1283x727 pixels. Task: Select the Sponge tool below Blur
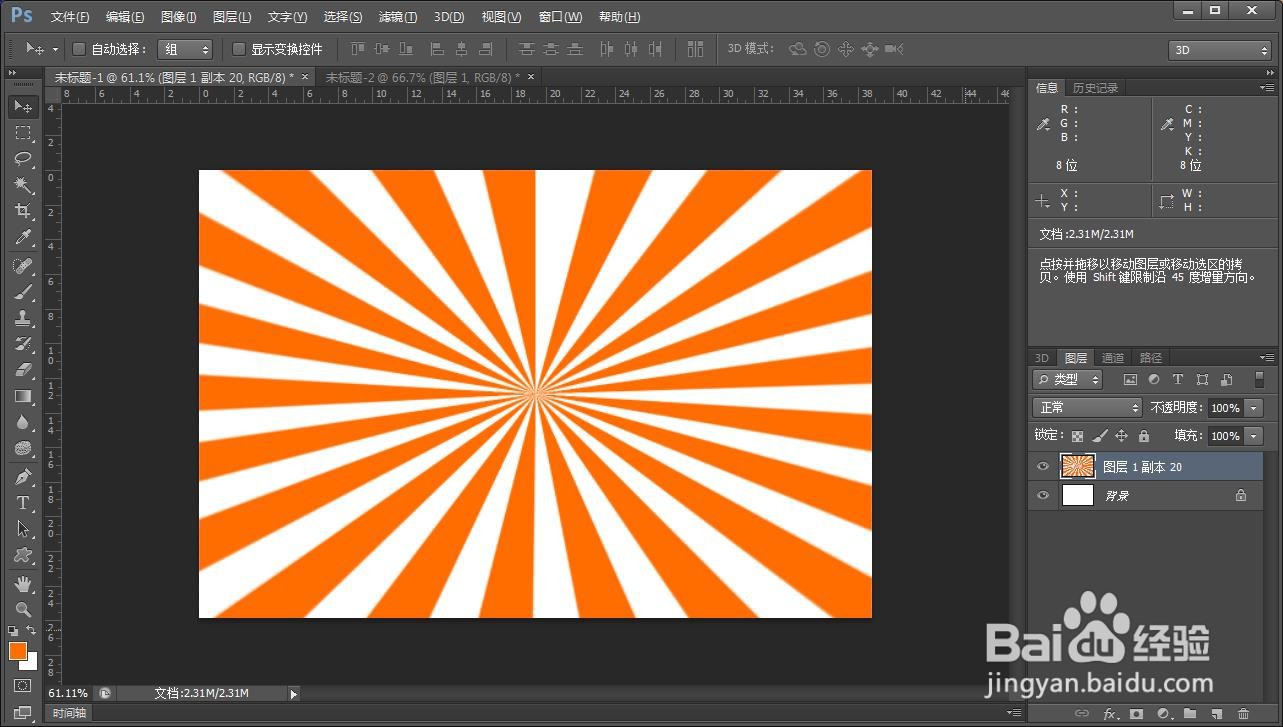click(23, 448)
